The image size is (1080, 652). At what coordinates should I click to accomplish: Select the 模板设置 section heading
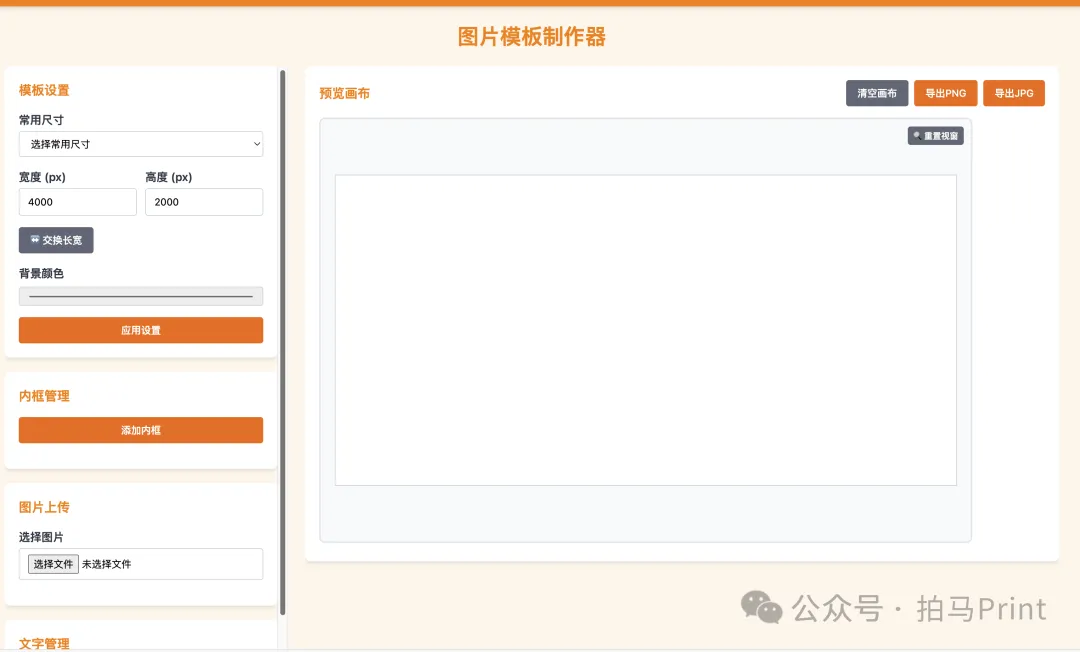(44, 90)
